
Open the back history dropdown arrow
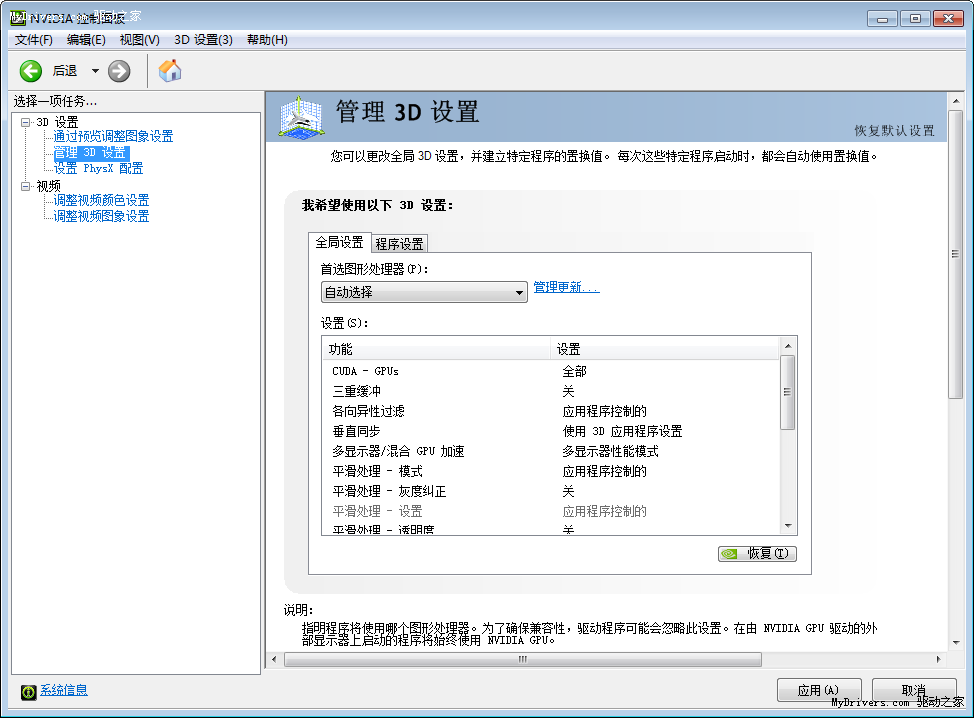pyautogui.click(x=95, y=70)
